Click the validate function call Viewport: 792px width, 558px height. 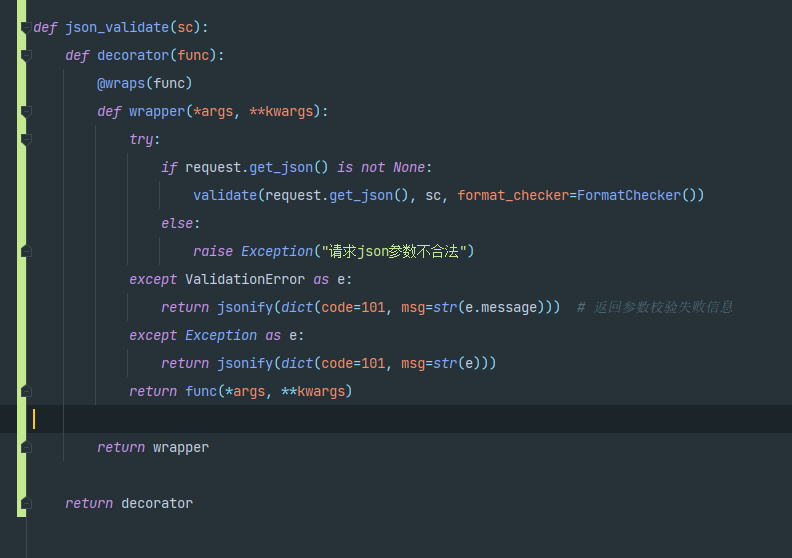225,195
